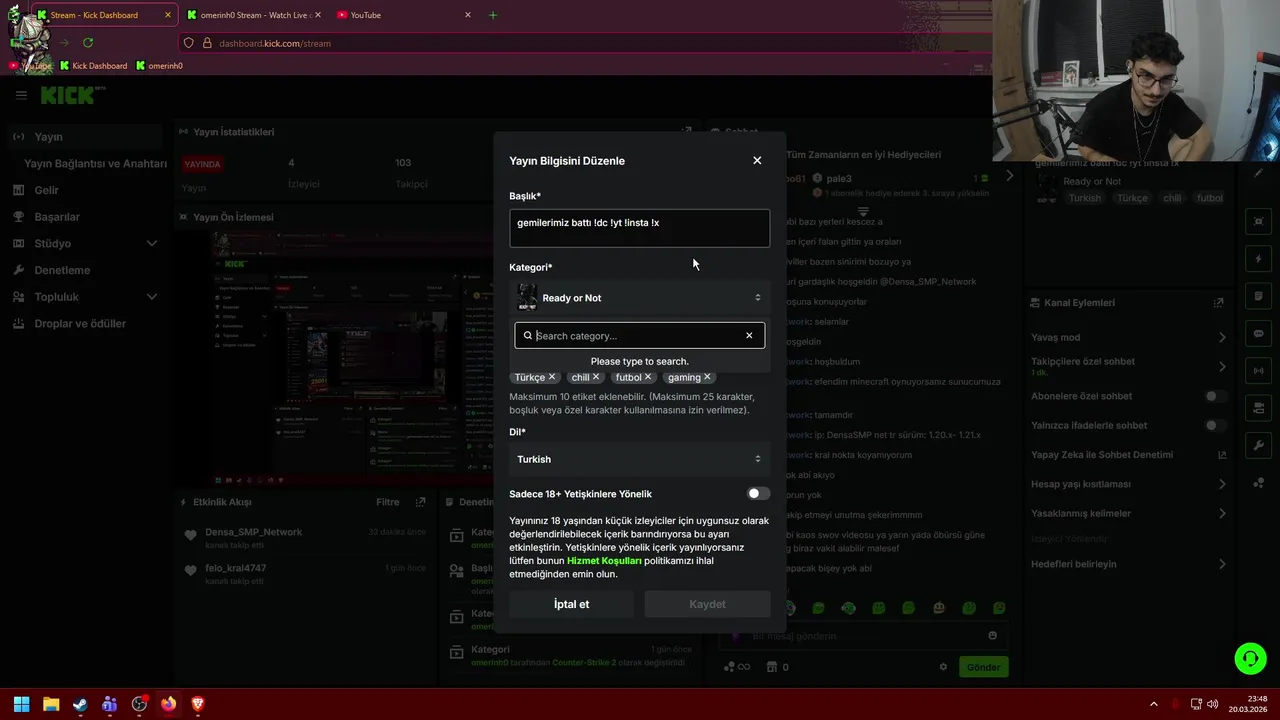Click the İptal et button

pyautogui.click(x=571, y=604)
